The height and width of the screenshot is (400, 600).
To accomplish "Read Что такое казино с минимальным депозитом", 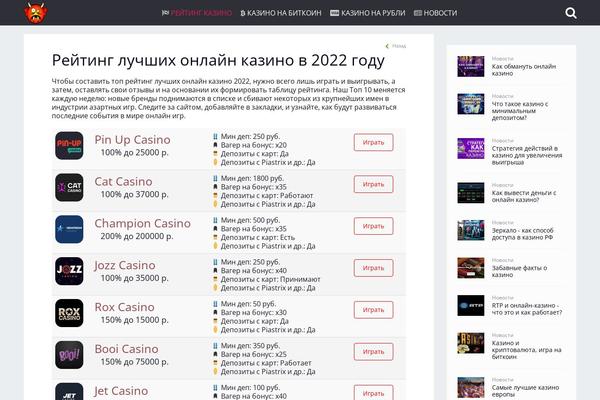I will coord(520,111).
